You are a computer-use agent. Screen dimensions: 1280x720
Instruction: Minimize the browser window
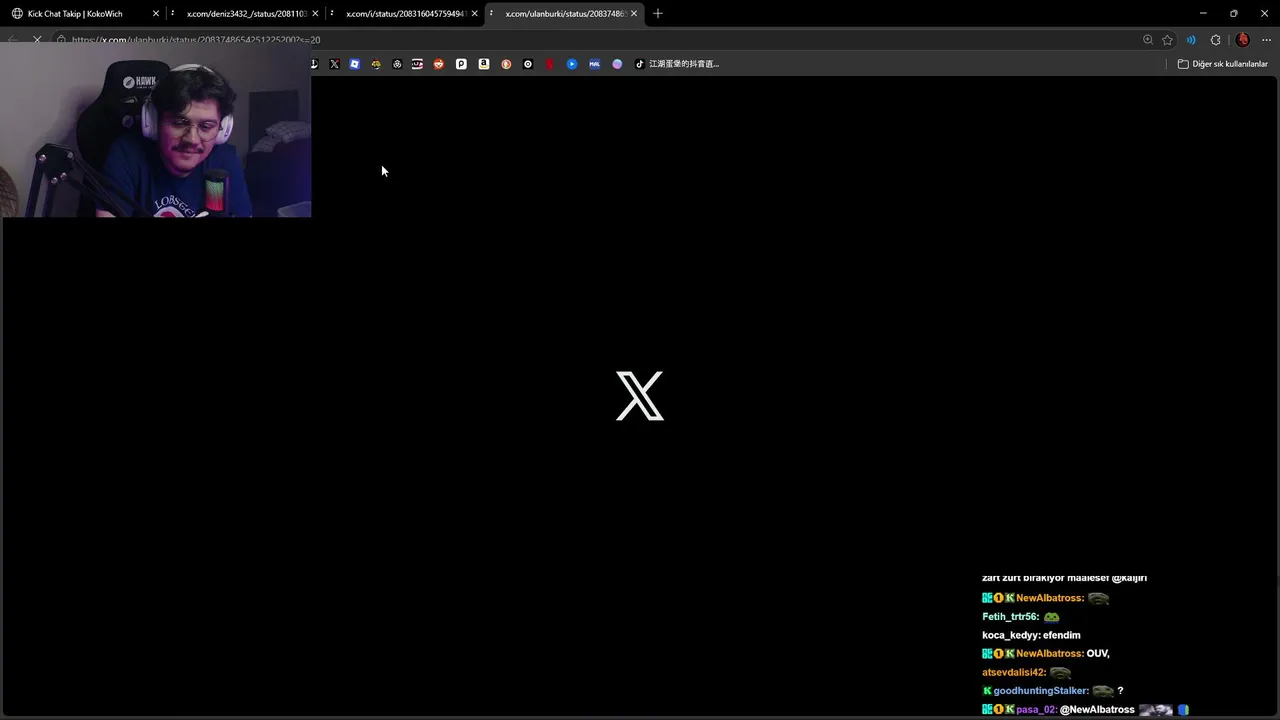(1203, 14)
